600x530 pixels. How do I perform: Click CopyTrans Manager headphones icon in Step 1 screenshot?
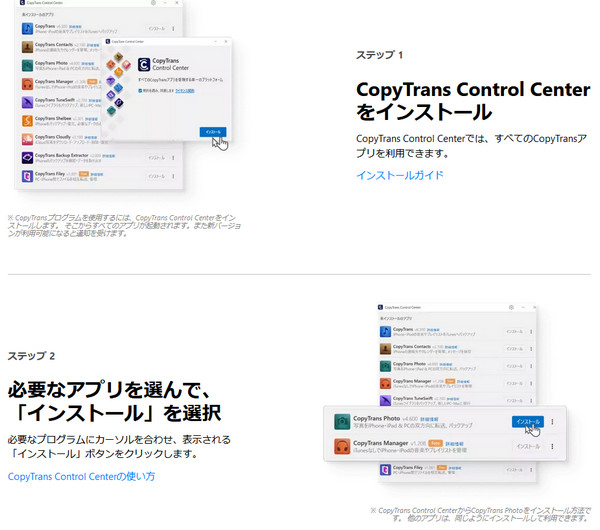point(27,84)
